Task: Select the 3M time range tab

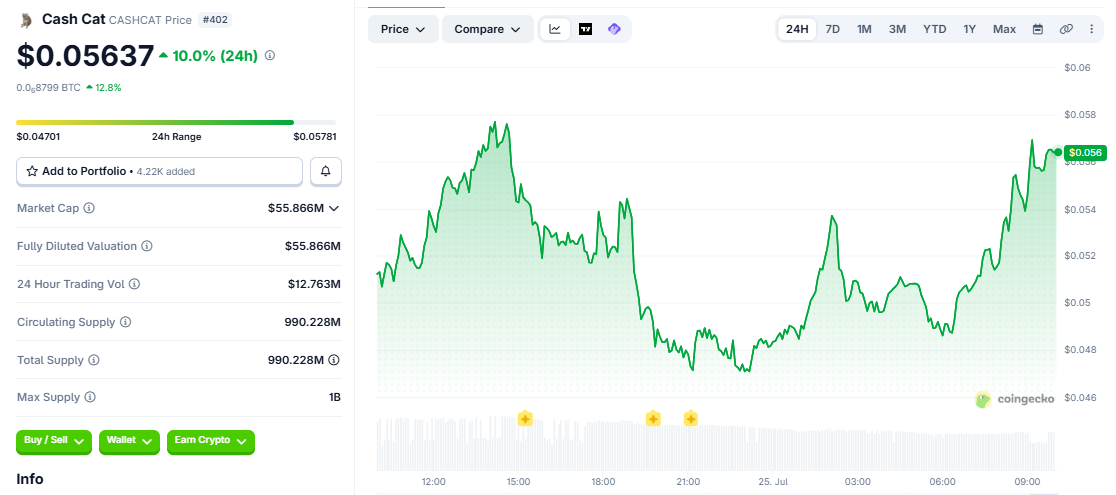Action: [897, 29]
